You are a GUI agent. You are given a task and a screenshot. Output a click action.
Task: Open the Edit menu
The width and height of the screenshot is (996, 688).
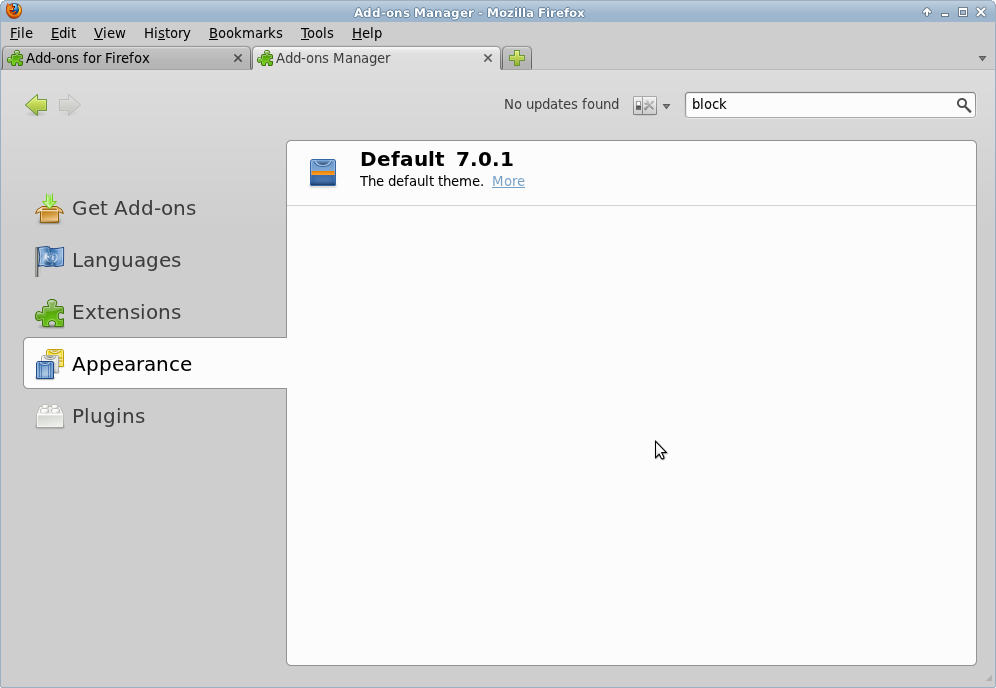click(x=64, y=33)
